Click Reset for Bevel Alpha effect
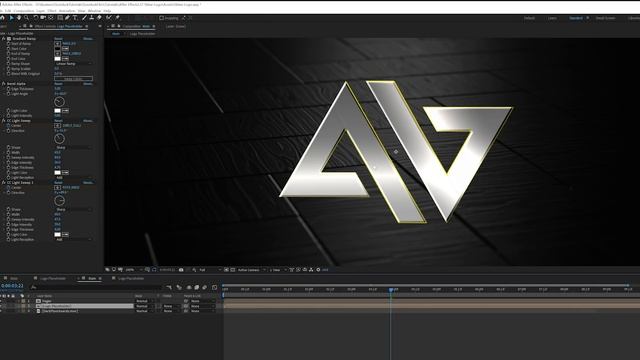Viewport: 640px width, 360px height. 58,84
